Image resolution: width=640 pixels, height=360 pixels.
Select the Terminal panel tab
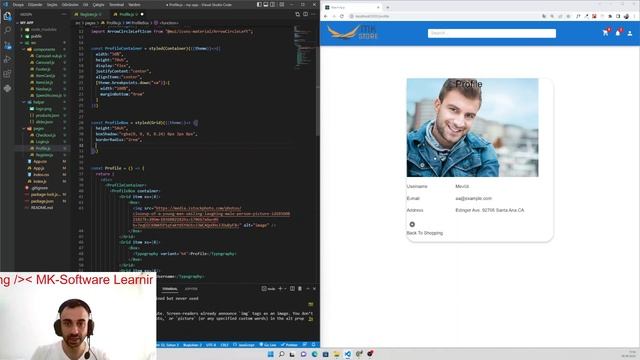[x=170, y=289]
